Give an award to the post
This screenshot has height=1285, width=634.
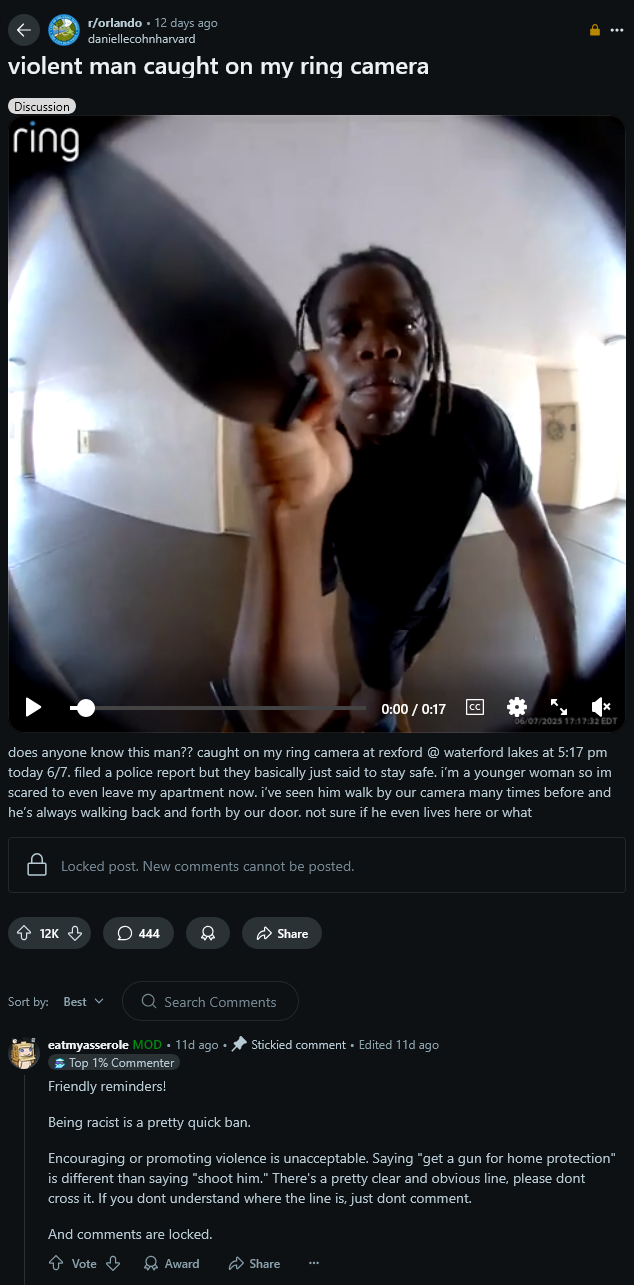(208, 933)
